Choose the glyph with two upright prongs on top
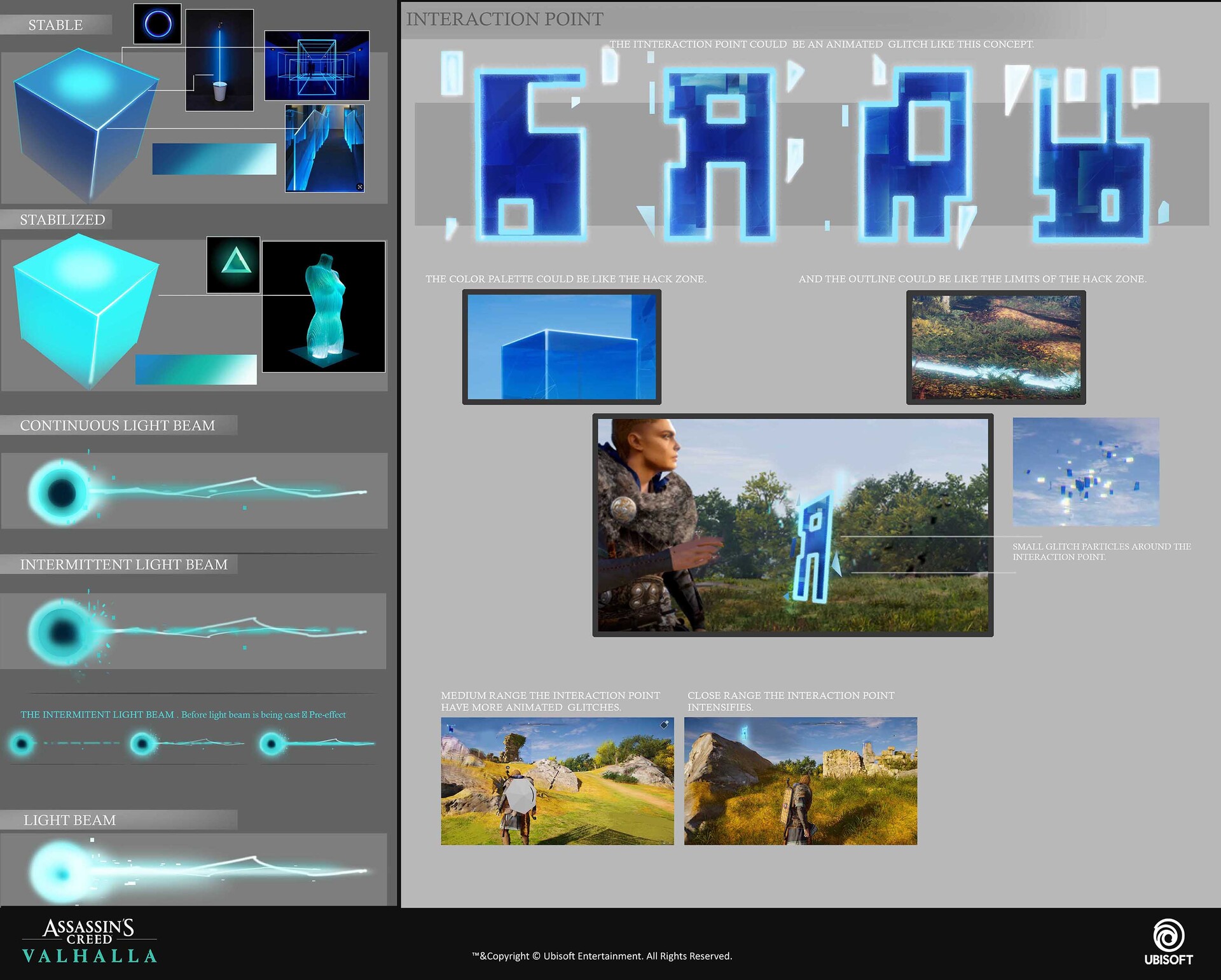1221x980 pixels. coord(1091,155)
